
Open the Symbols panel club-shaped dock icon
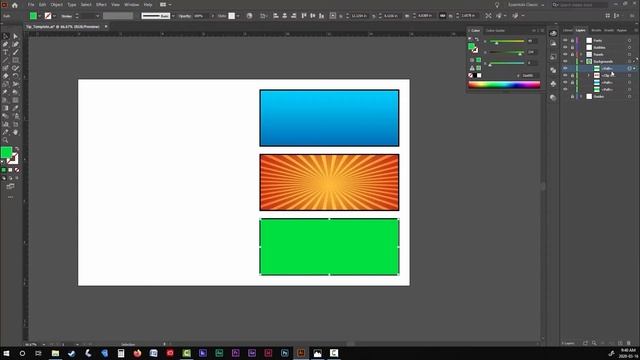[553, 84]
